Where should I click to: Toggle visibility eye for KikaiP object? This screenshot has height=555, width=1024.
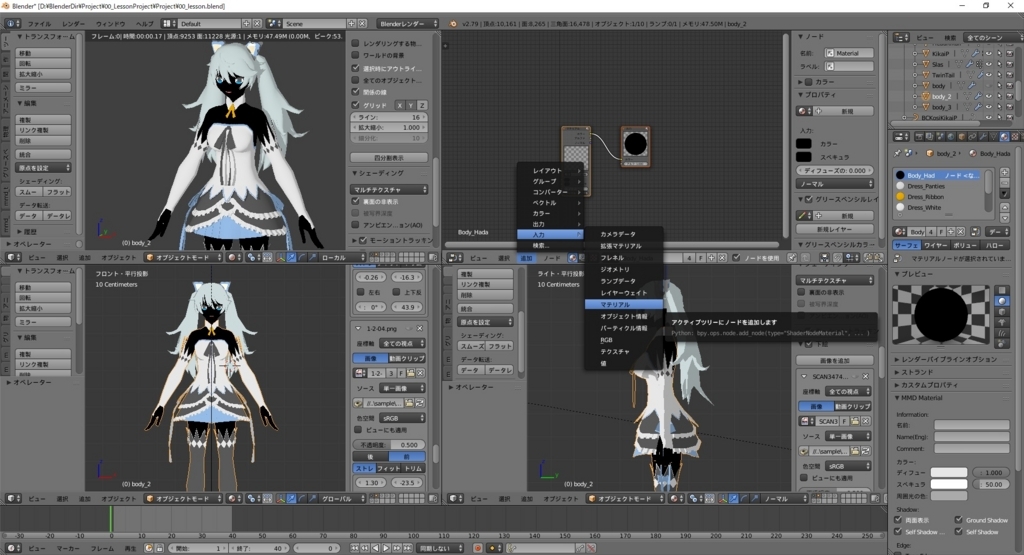988,54
